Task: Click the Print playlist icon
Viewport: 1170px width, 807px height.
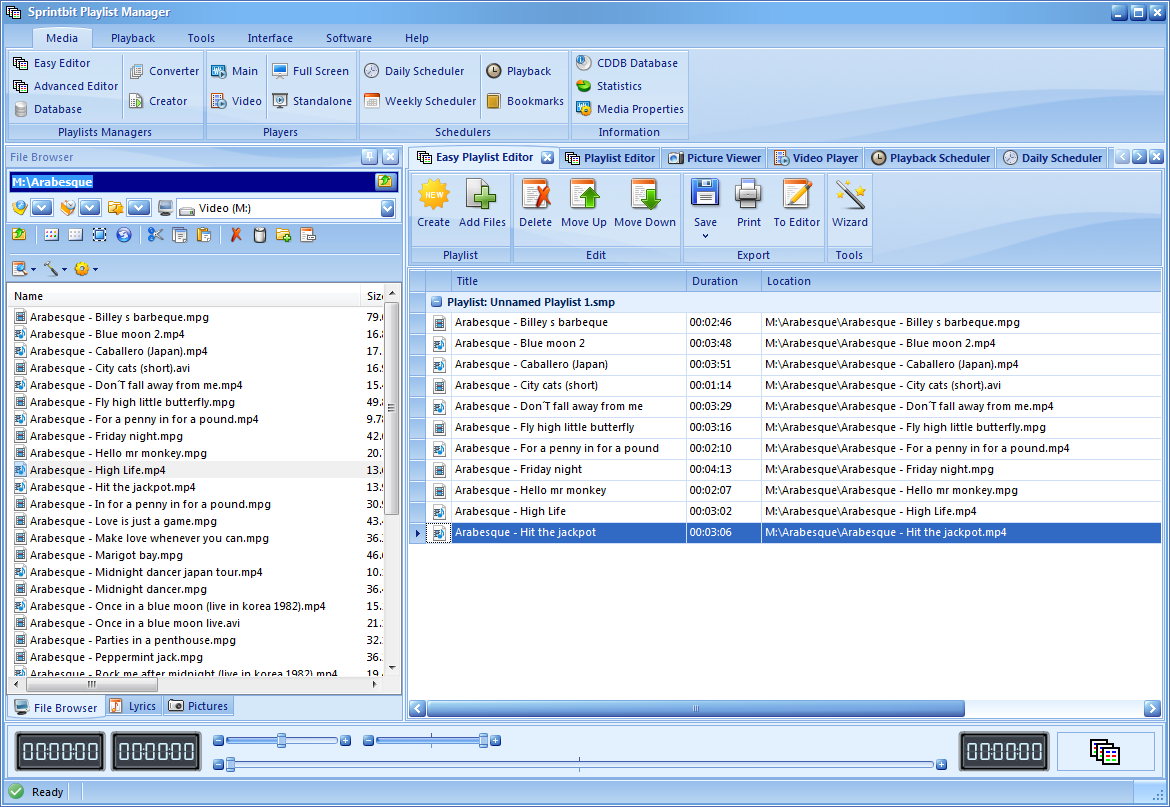Action: [x=748, y=195]
